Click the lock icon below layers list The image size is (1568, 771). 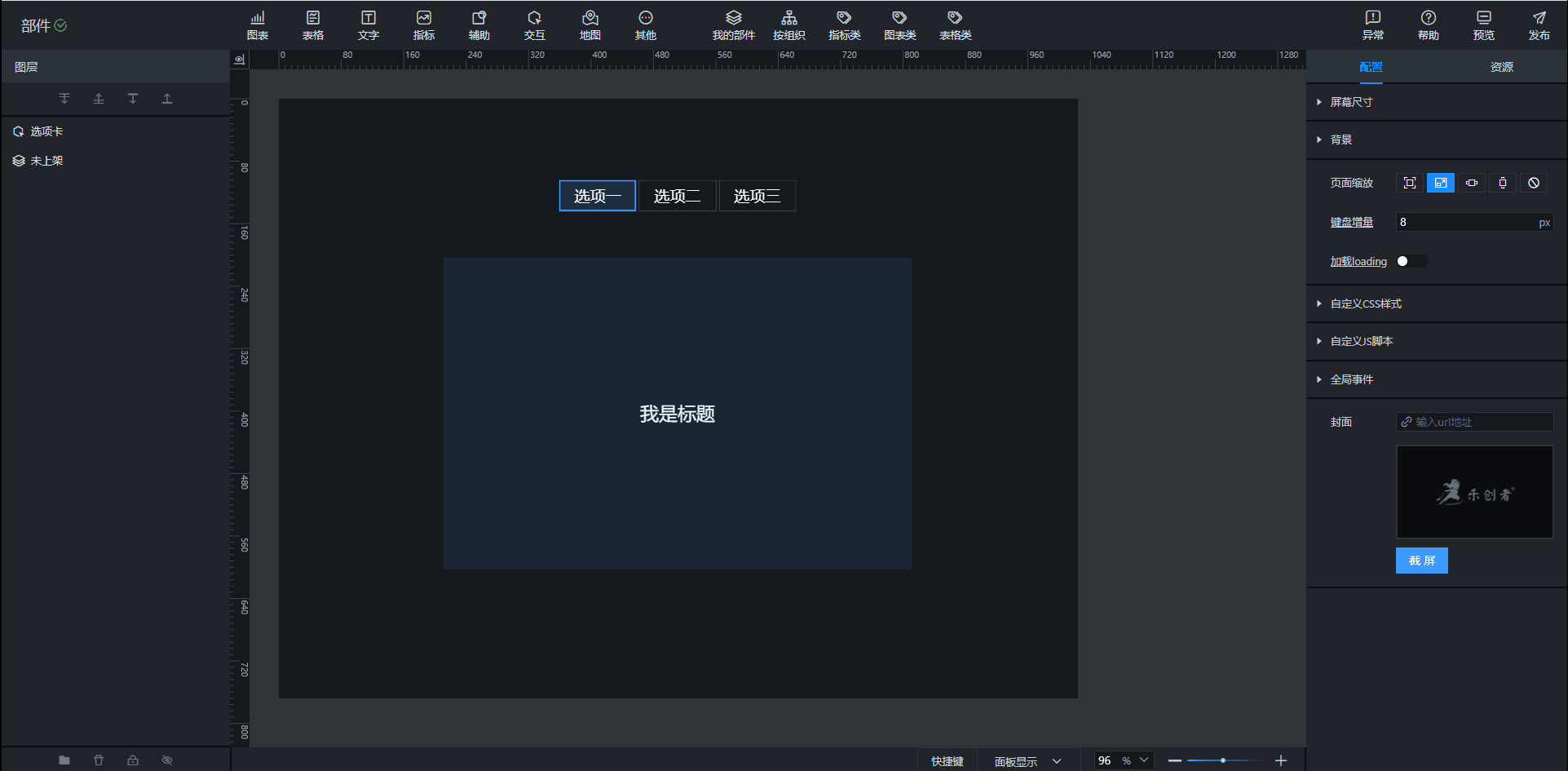pyautogui.click(x=133, y=760)
